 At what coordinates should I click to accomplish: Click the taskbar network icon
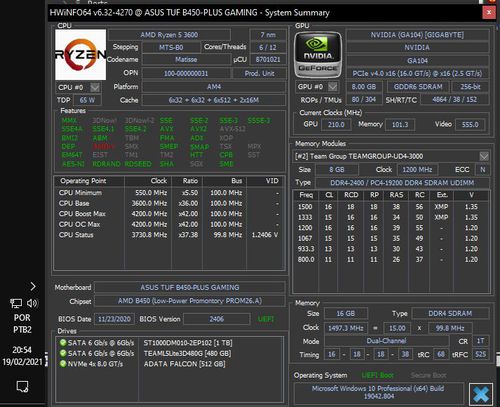[x=16, y=303]
